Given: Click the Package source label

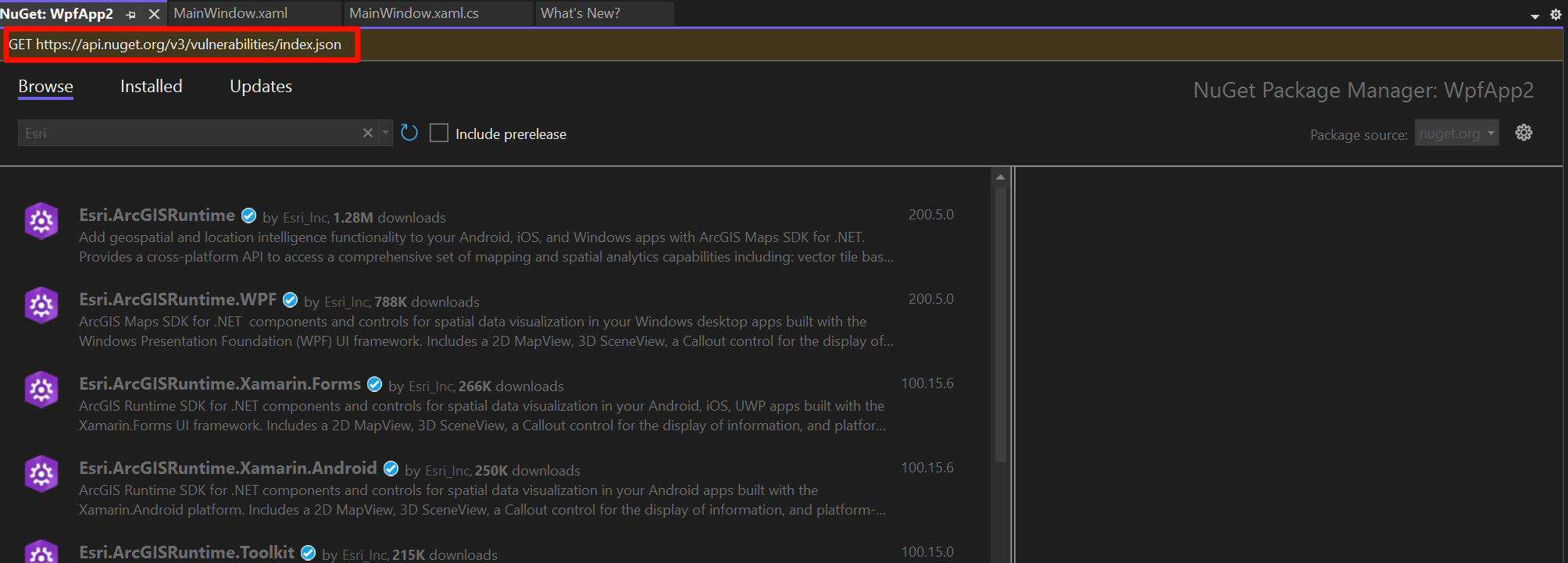Looking at the screenshot, I should click(1359, 135).
